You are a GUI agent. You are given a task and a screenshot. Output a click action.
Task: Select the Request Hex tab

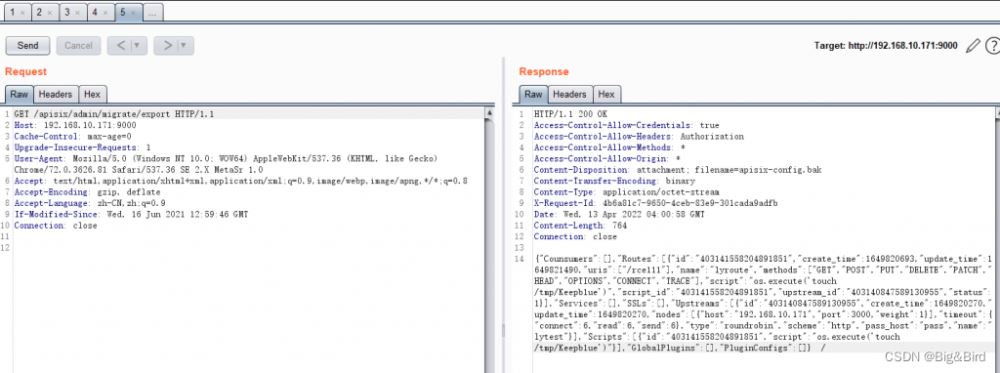92,94
